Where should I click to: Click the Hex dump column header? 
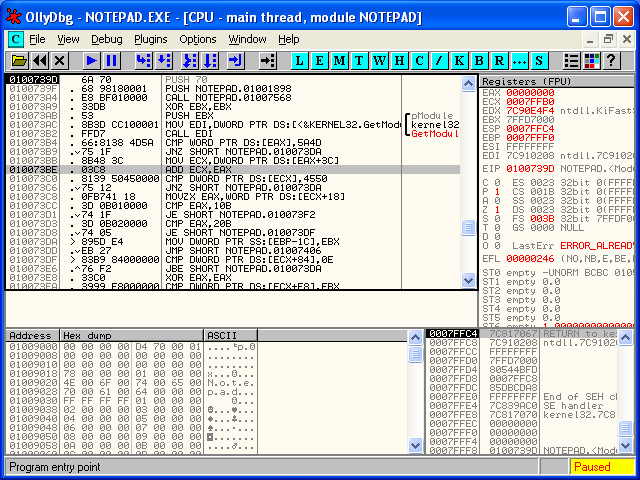click(x=131, y=336)
